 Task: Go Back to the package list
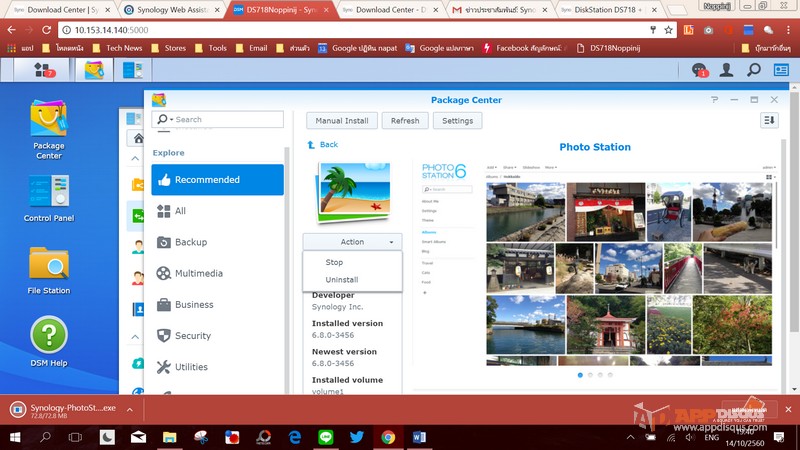[x=329, y=145]
